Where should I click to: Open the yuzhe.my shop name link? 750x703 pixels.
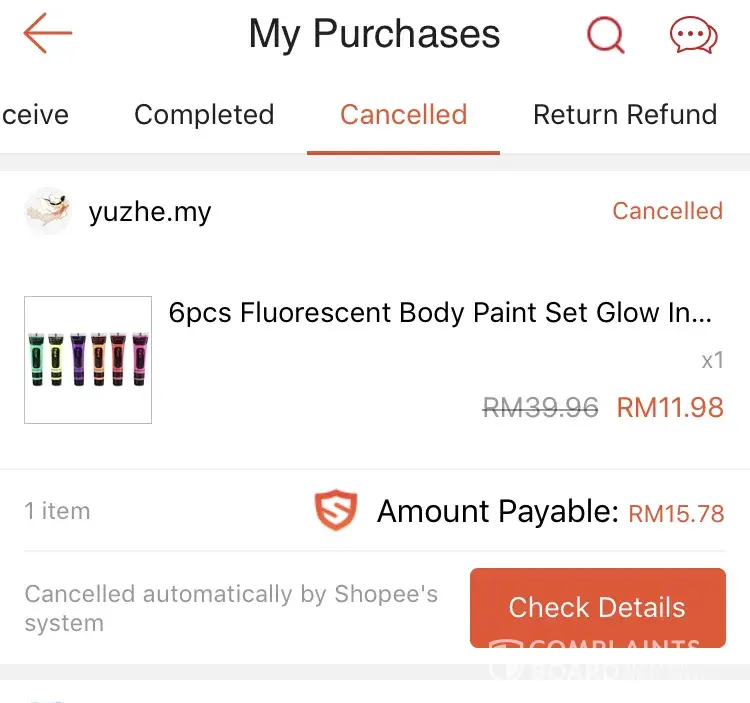pyautogui.click(x=150, y=212)
